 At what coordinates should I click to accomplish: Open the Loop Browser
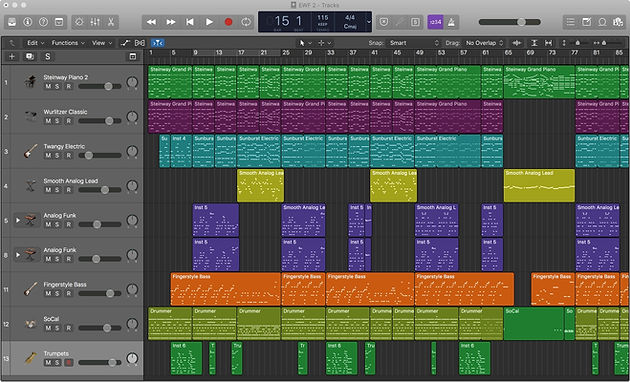(x=602, y=22)
